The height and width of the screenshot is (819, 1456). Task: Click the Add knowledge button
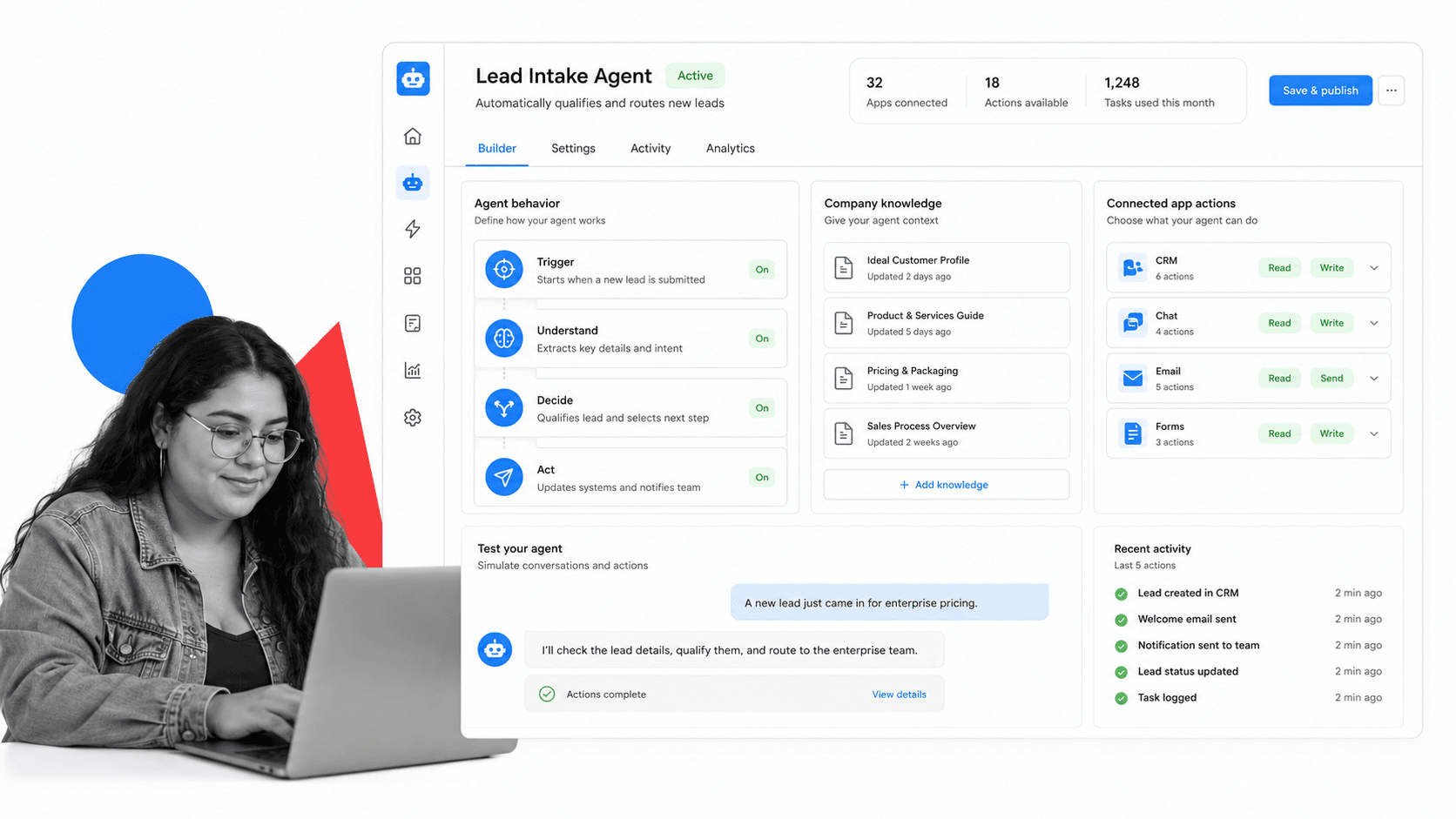tap(946, 485)
